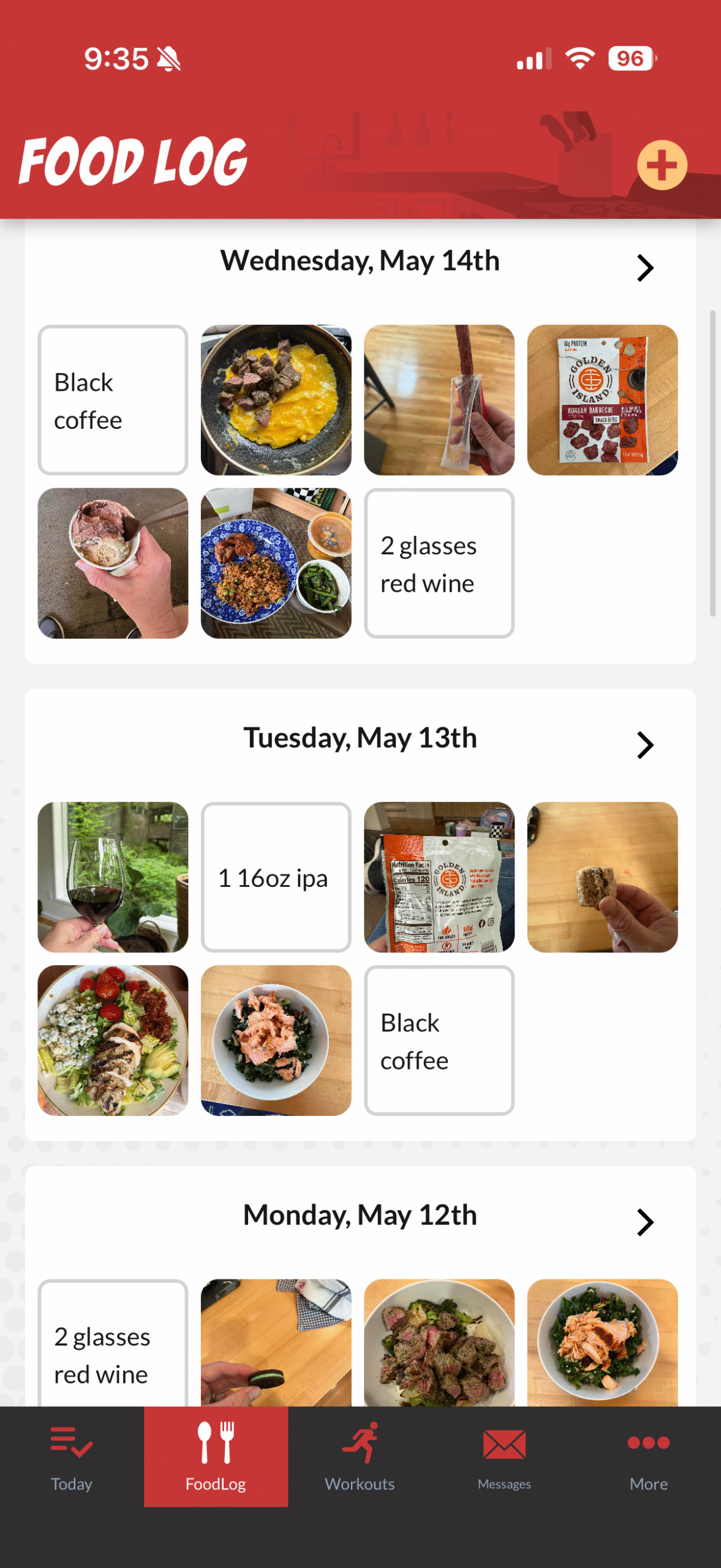Image resolution: width=721 pixels, height=1568 pixels.
Task: Expand Monday, May 12th chevron
Action: click(644, 1222)
